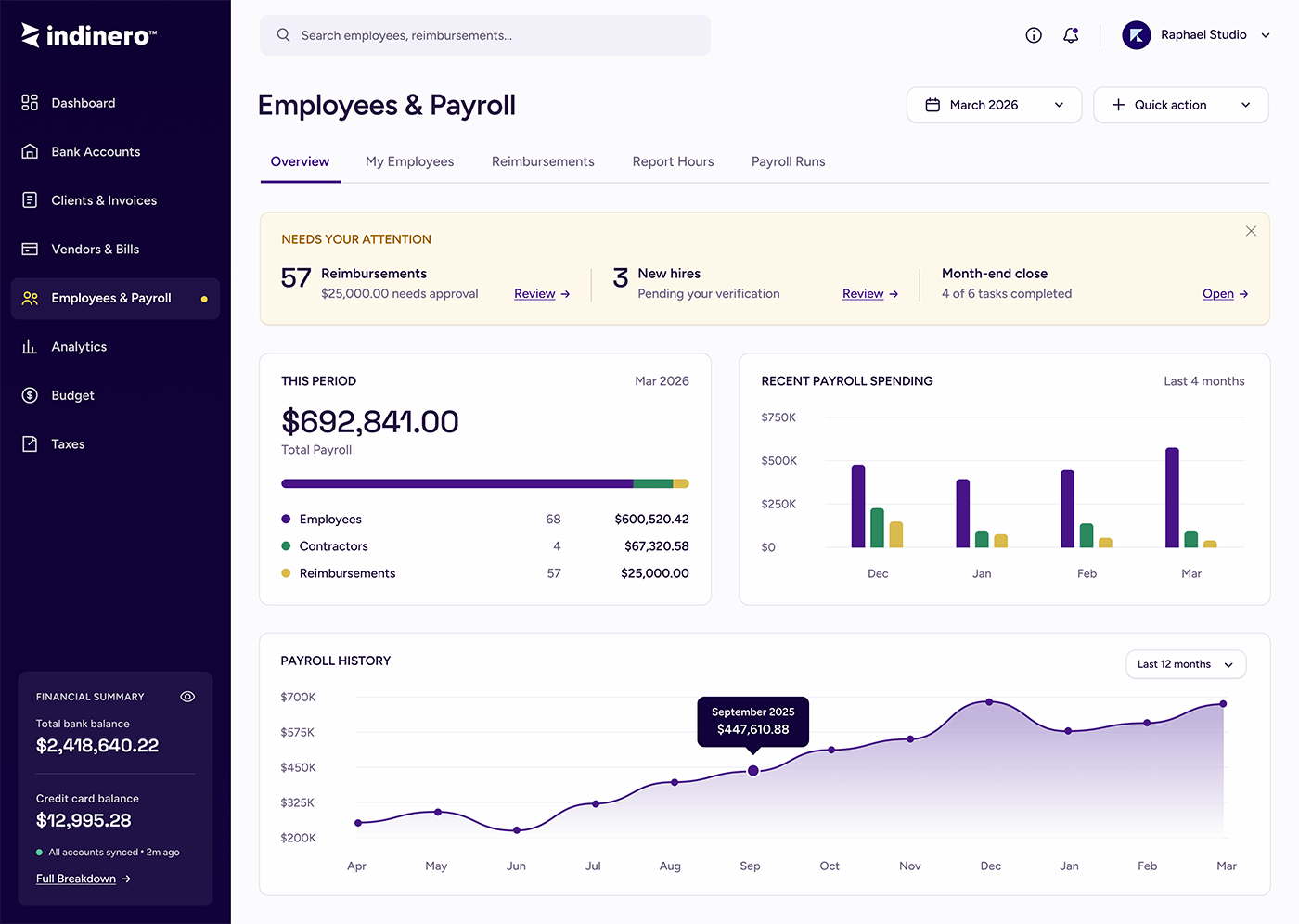This screenshot has height=924, width=1299.
Task: Click the December peak point on payroll history
Action: point(989,702)
